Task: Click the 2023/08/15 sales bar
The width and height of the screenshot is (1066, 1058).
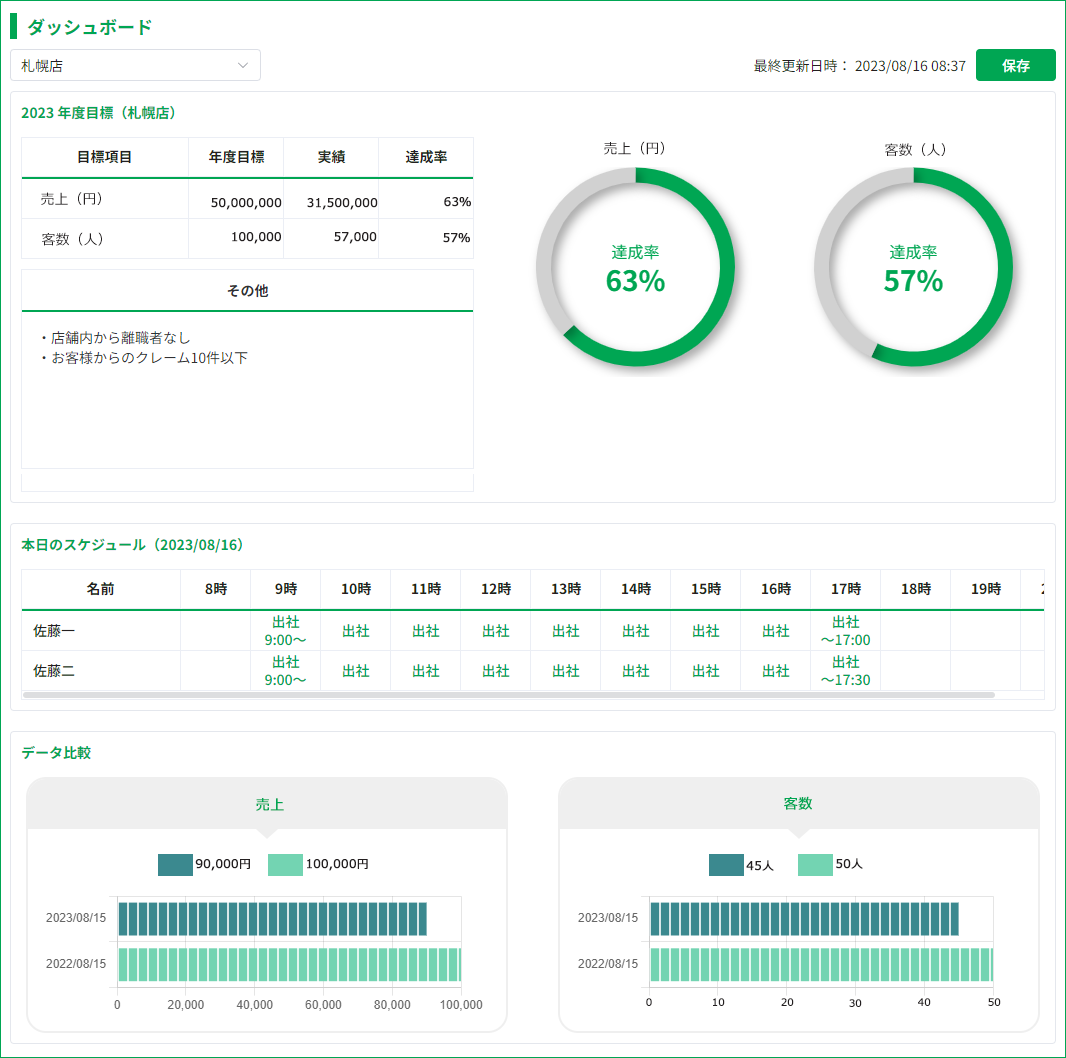Action: [272, 918]
